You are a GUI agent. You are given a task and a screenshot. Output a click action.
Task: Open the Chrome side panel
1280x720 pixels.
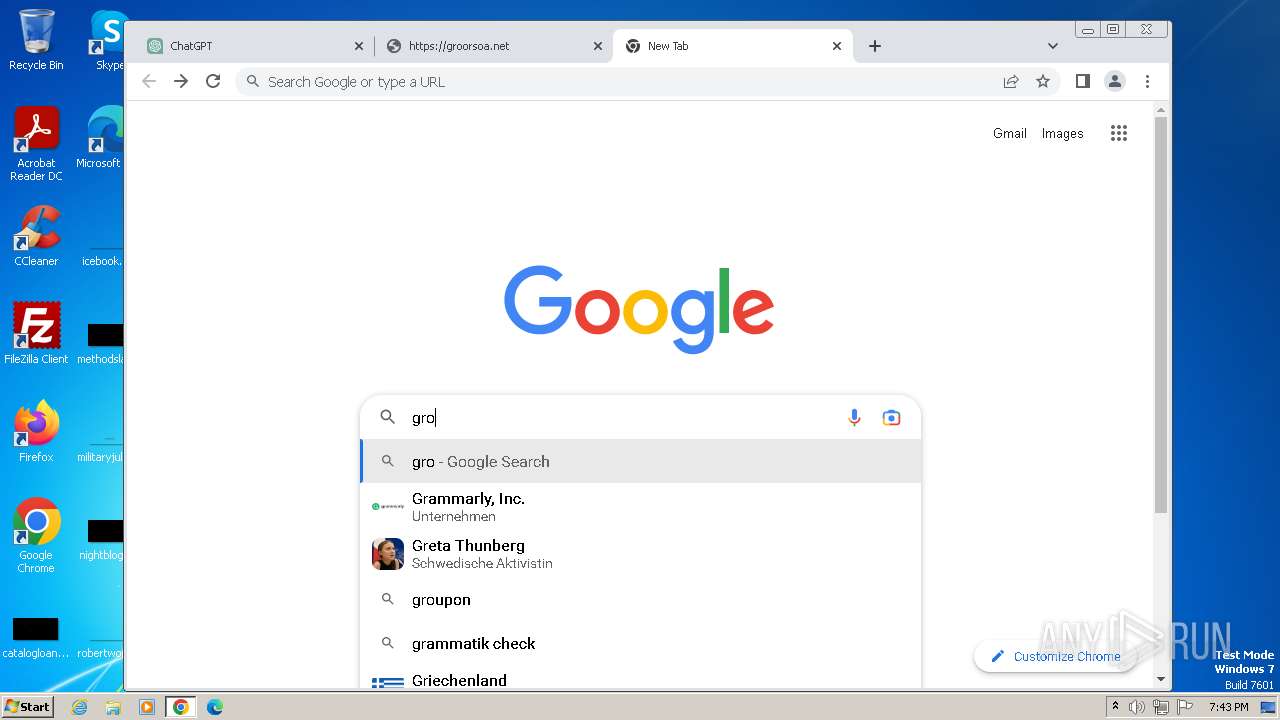tap(1082, 81)
